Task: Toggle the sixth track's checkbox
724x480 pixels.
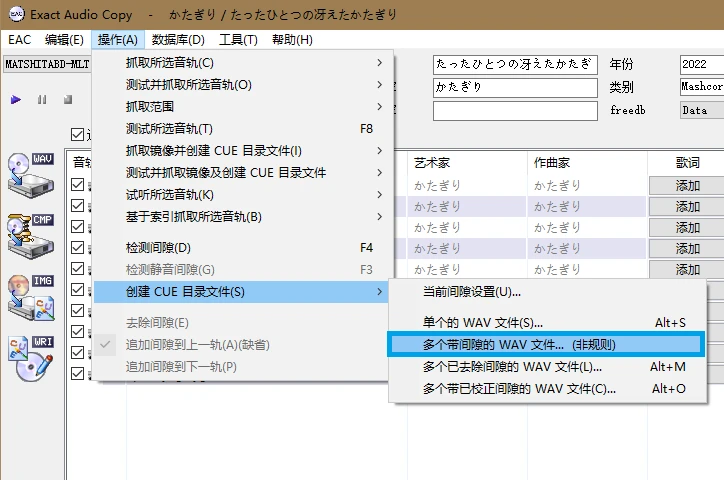Action: pyautogui.click(x=78, y=289)
